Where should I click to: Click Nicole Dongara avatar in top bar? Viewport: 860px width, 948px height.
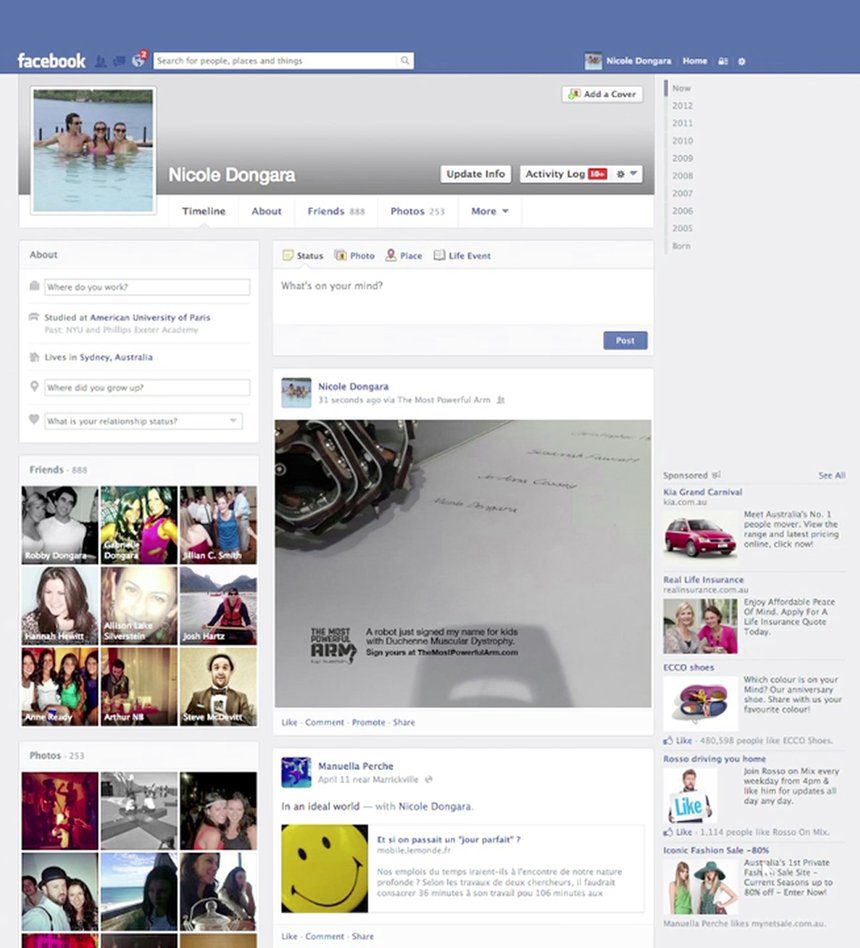tap(593, 61)
